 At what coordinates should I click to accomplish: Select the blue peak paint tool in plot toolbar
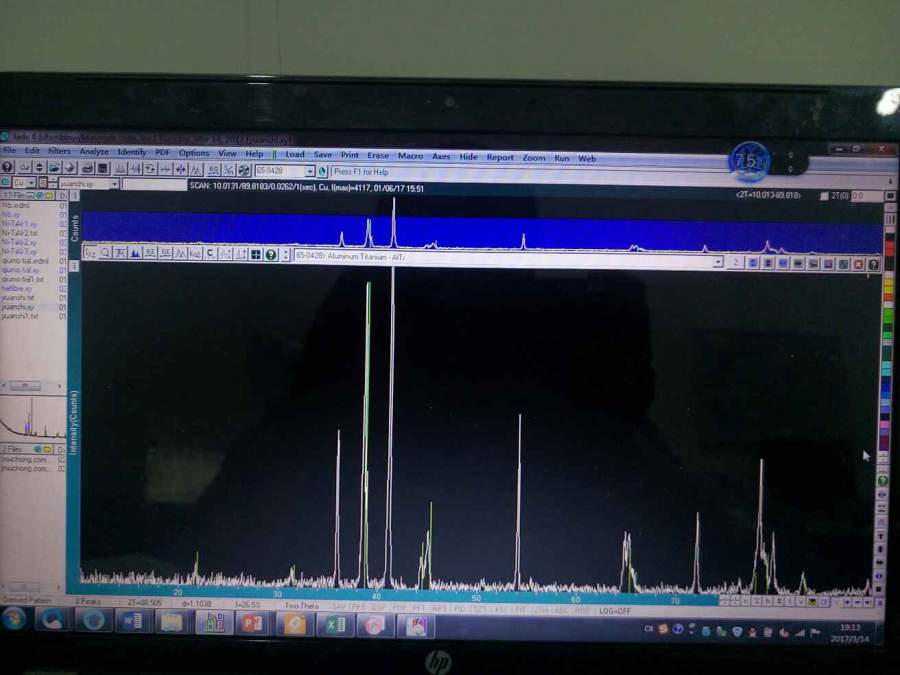[135, 253]
